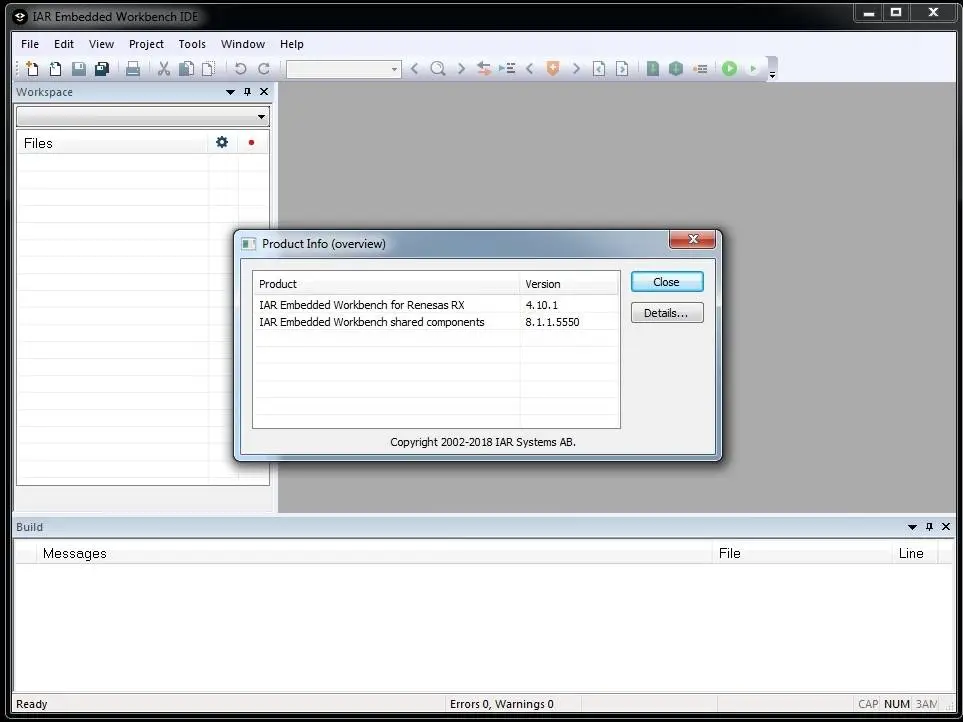Screen dimensions: 963x722
Task: Click the Line column header in Build
Action: [914, 553]
